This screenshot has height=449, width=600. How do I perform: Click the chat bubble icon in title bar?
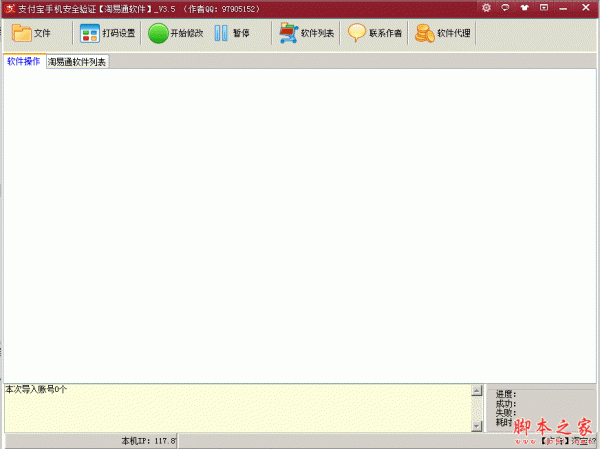[505, 8]
